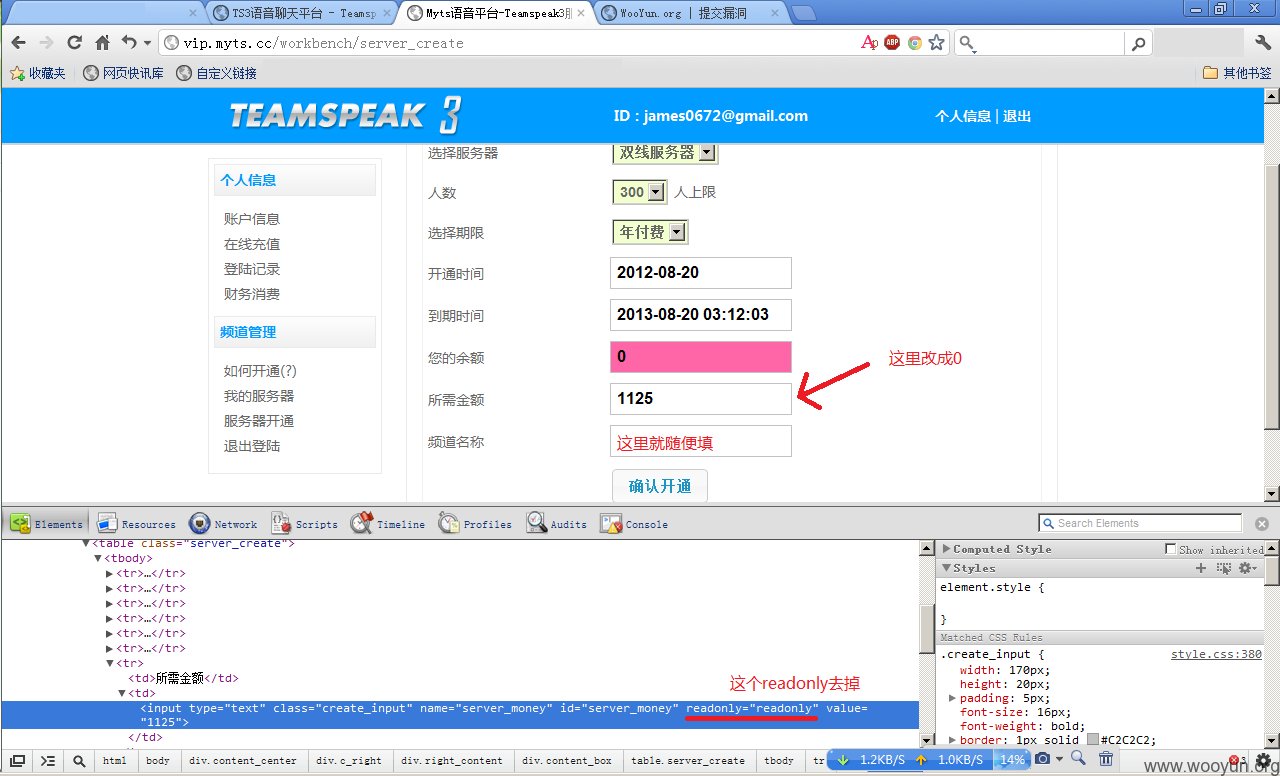Click the 频道名称 input field
The image size is (1280, 776).
(701, 441)
